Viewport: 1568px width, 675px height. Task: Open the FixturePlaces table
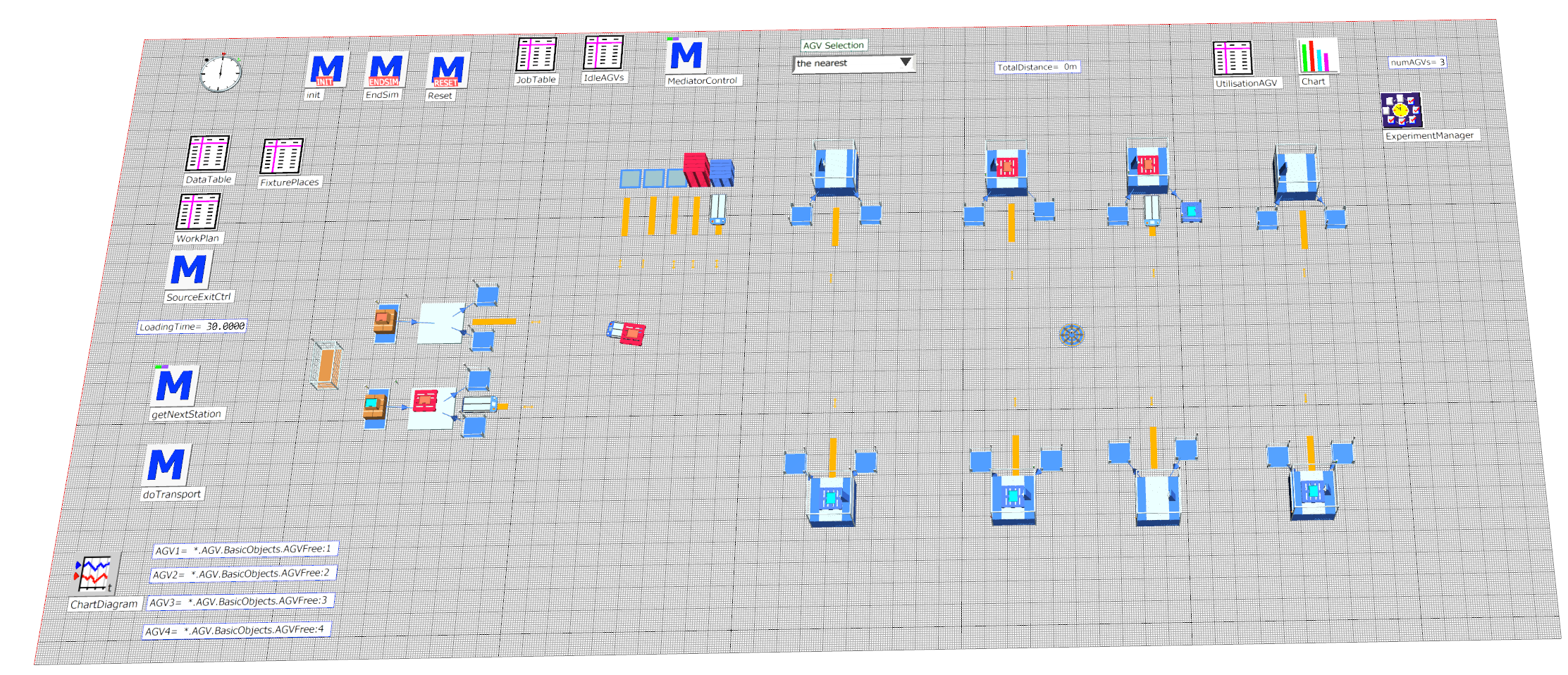[x=282, y=156]
